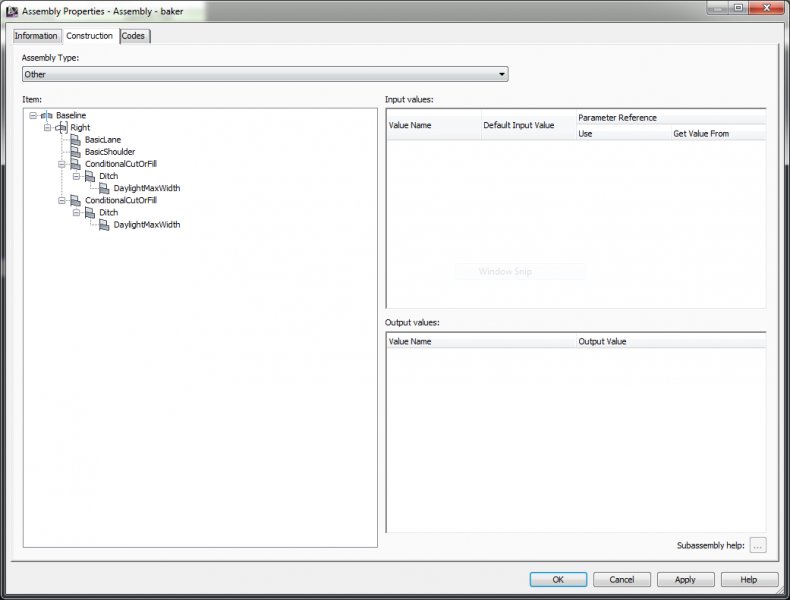Click the Help button
Image resolution: width=790 pixels, height=600 pixels.
[749, 579]
